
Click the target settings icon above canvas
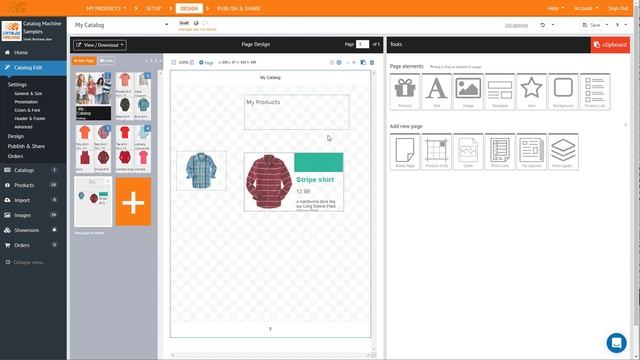tap(339, 62)
